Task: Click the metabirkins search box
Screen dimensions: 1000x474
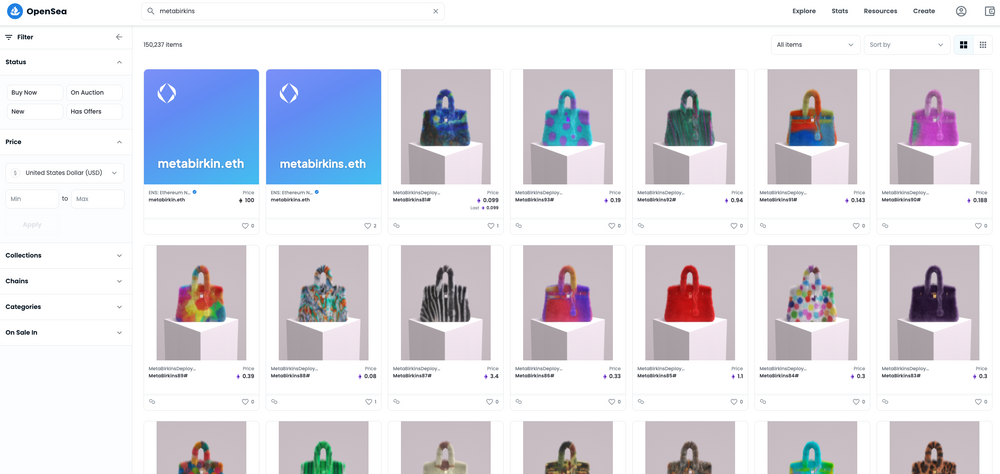Action: coord(293,11)
